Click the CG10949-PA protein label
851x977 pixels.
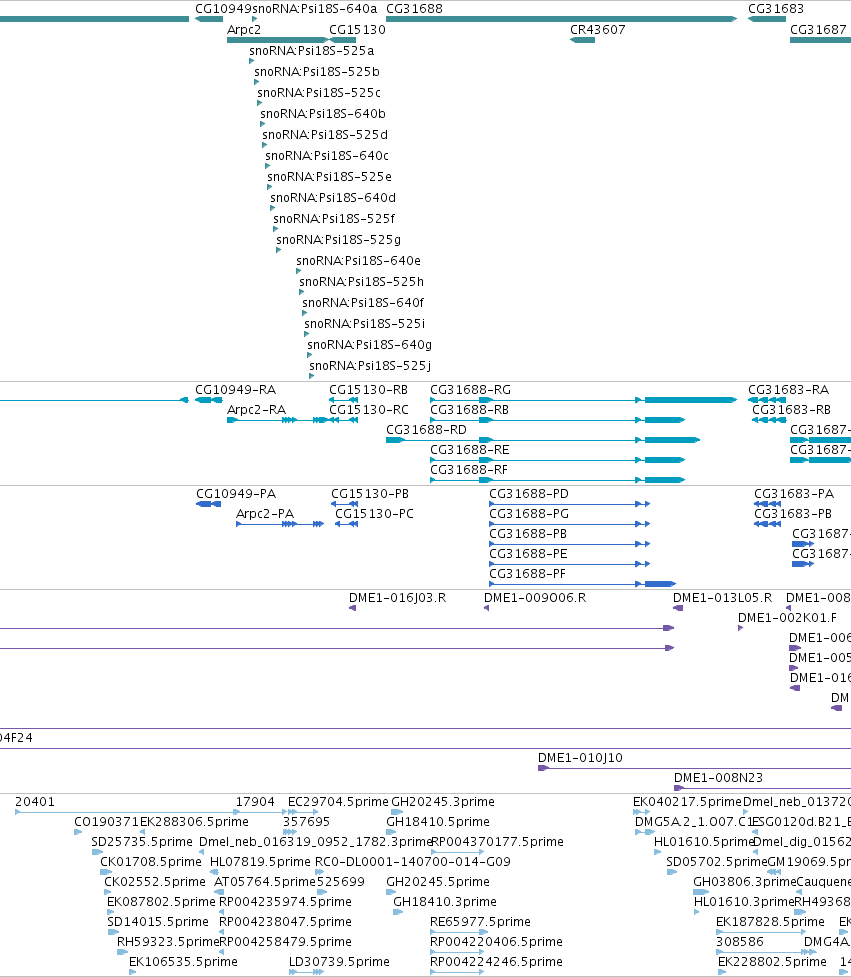(236, 494)
